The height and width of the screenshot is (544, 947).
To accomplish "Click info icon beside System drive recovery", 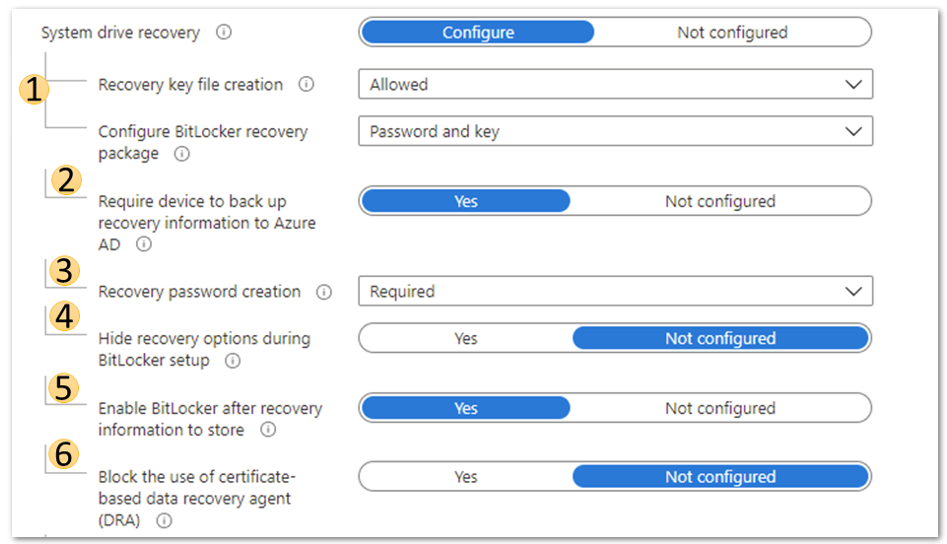I will pos(223,32).
